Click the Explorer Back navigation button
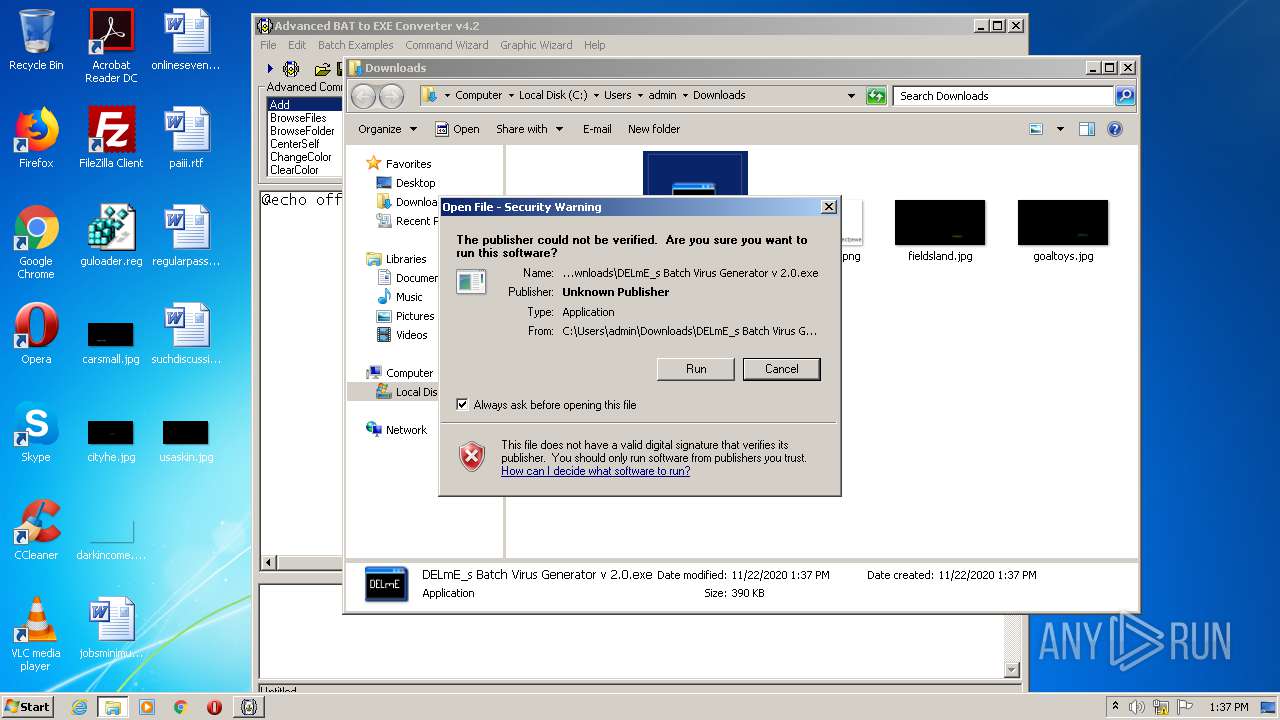This screenshot has height=720, width=1280. 363,96
